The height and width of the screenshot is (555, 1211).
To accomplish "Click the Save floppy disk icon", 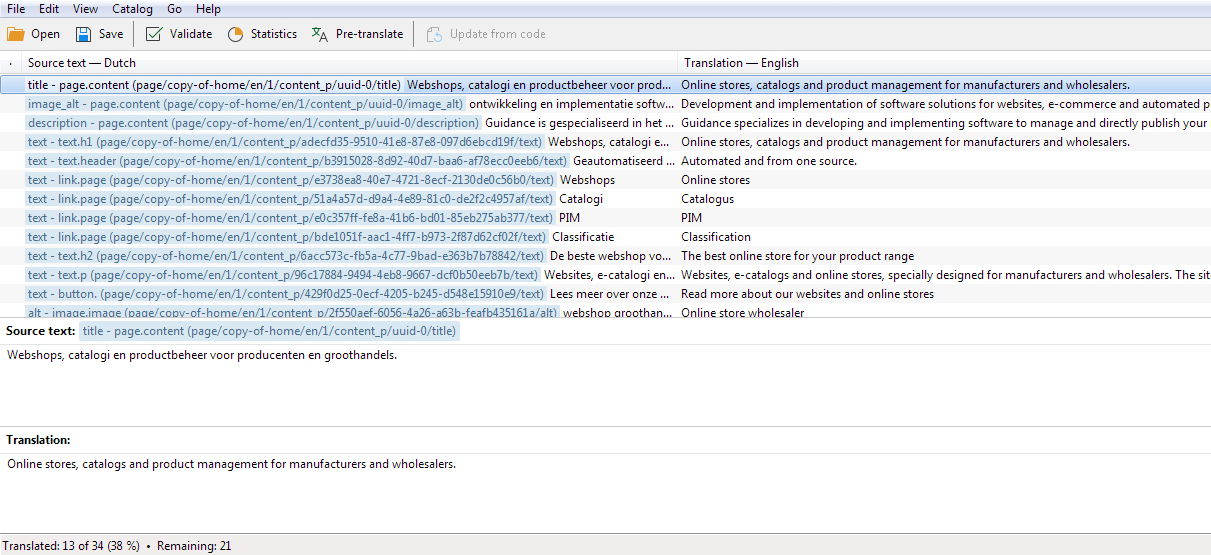I will pos(84,34).
